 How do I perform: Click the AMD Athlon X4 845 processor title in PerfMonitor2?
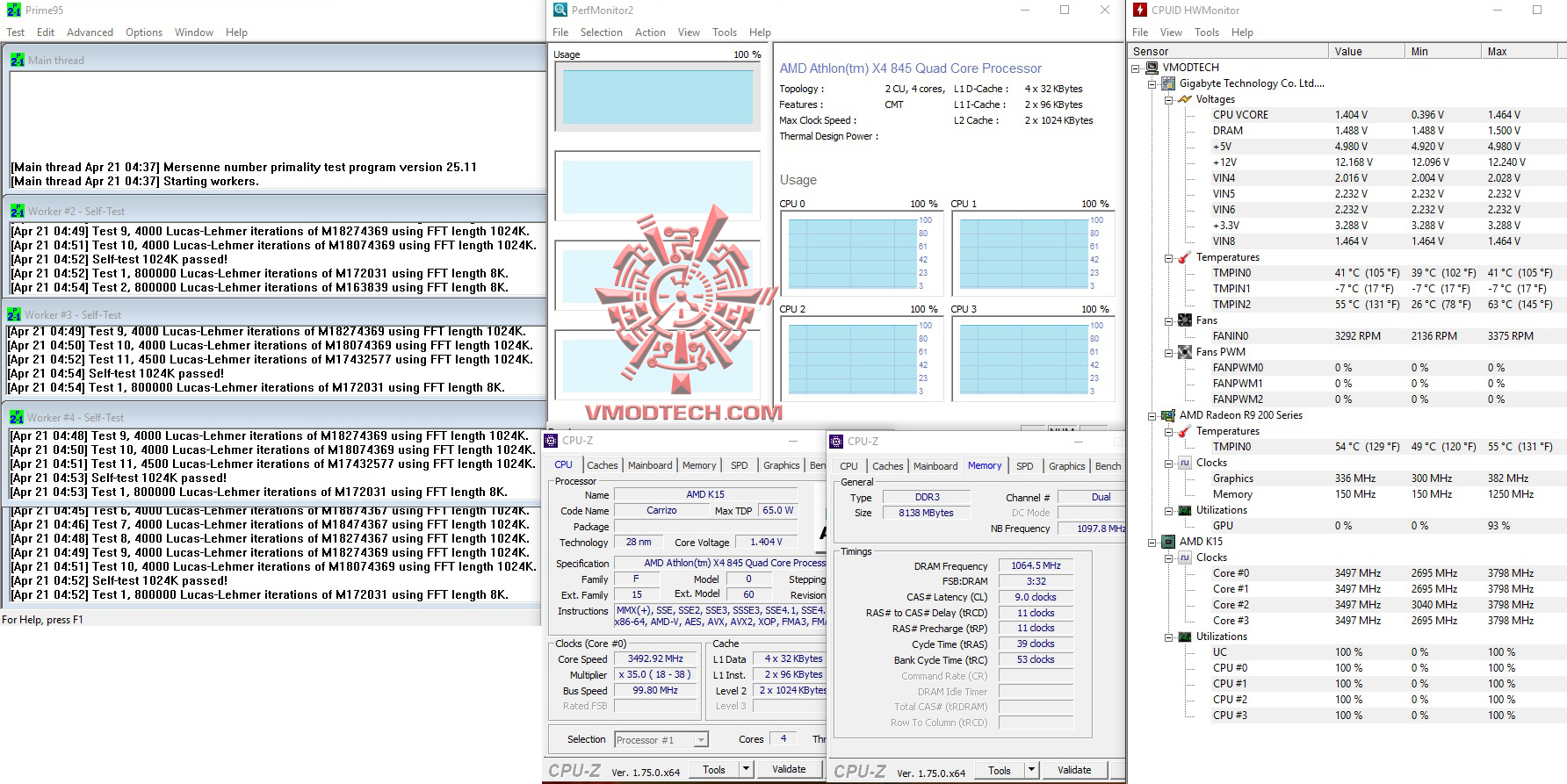910,68
